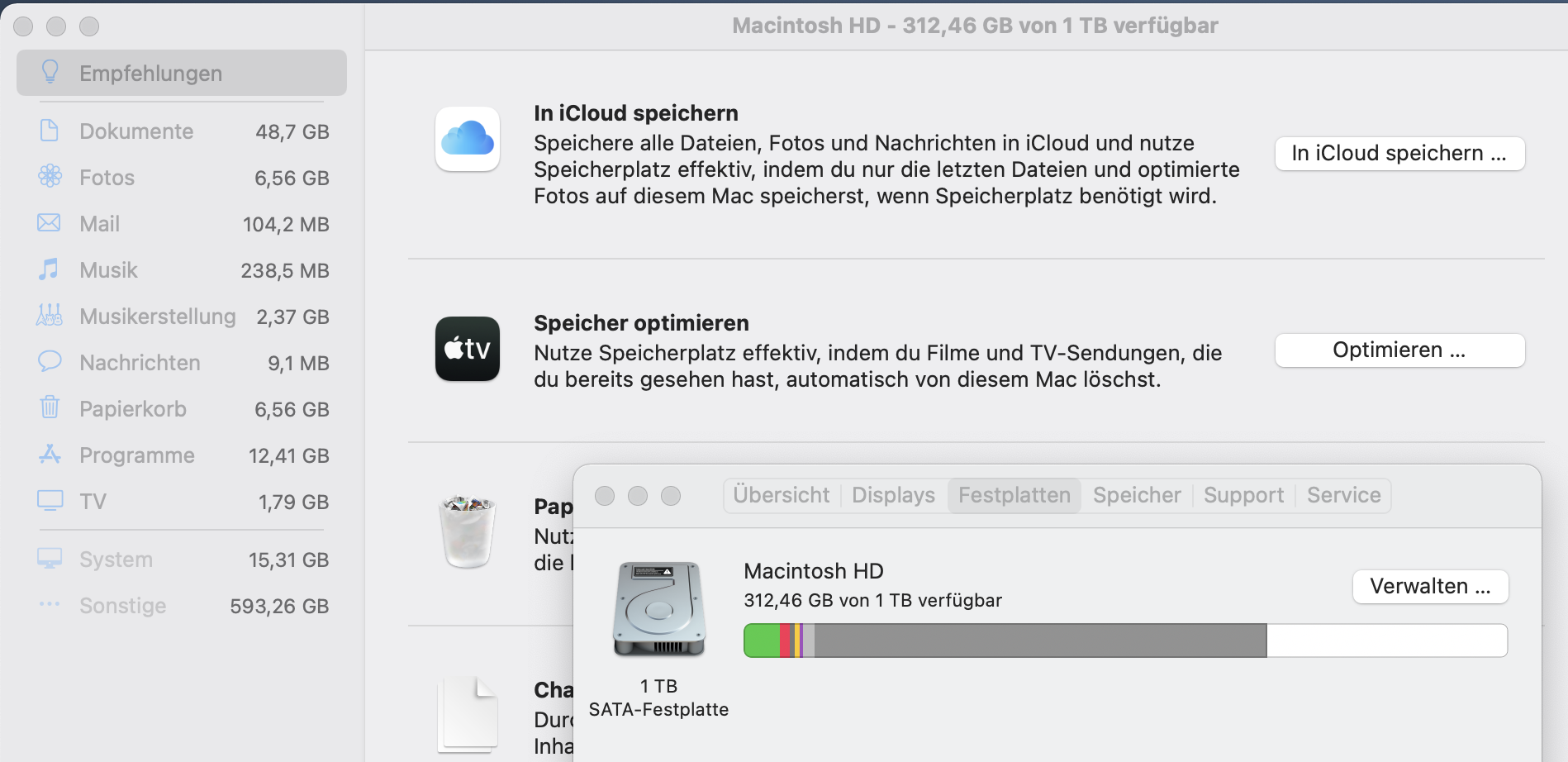This screenshot has height=762, width=1568.
Task: Select the TV display icon in sidebar
Action: pyautogui.click(x=50, y=501)
